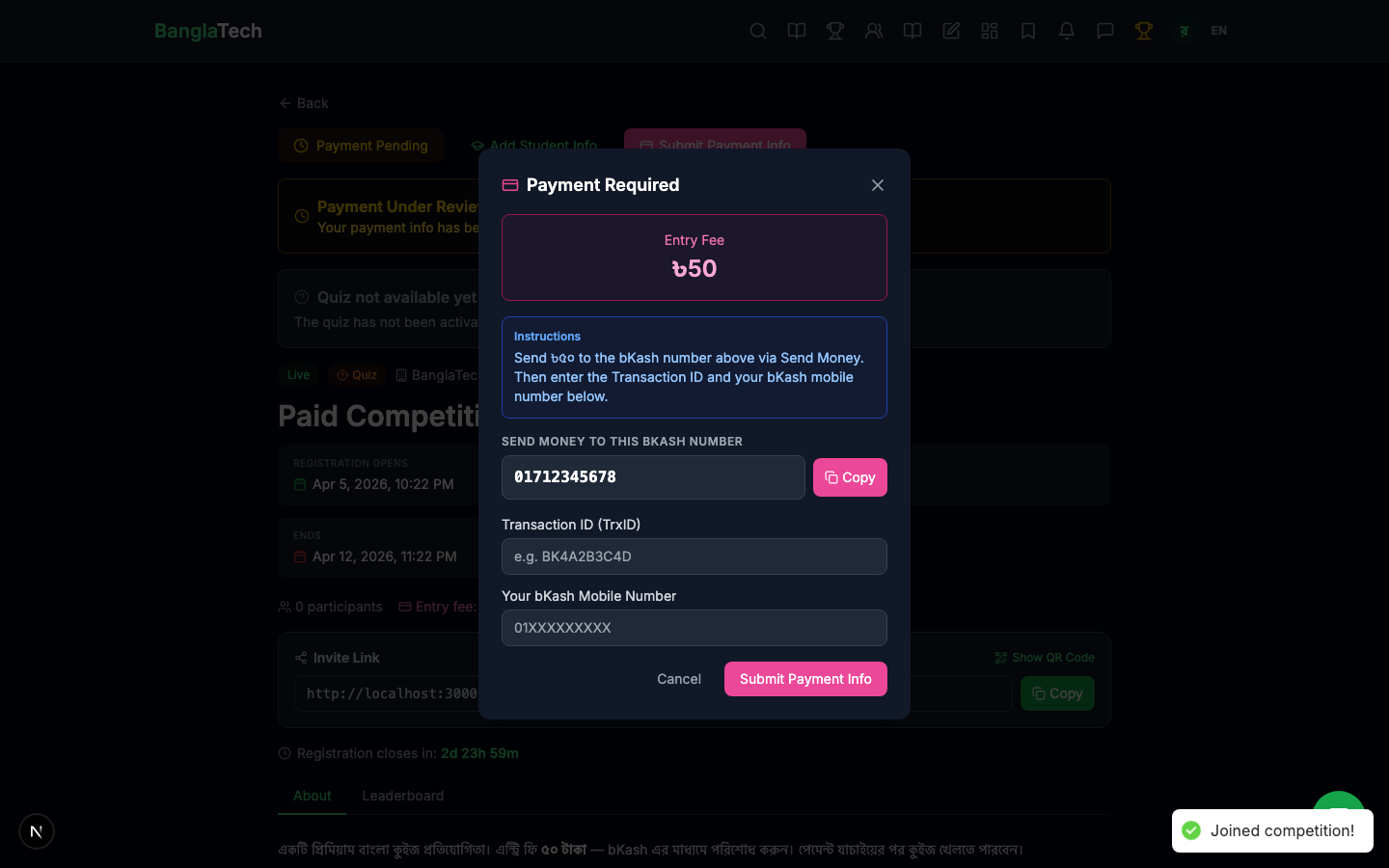View saved bookmarks via bookmark icon
The height and width of the screenshot is (868, 1389).
coord(1028,30)
